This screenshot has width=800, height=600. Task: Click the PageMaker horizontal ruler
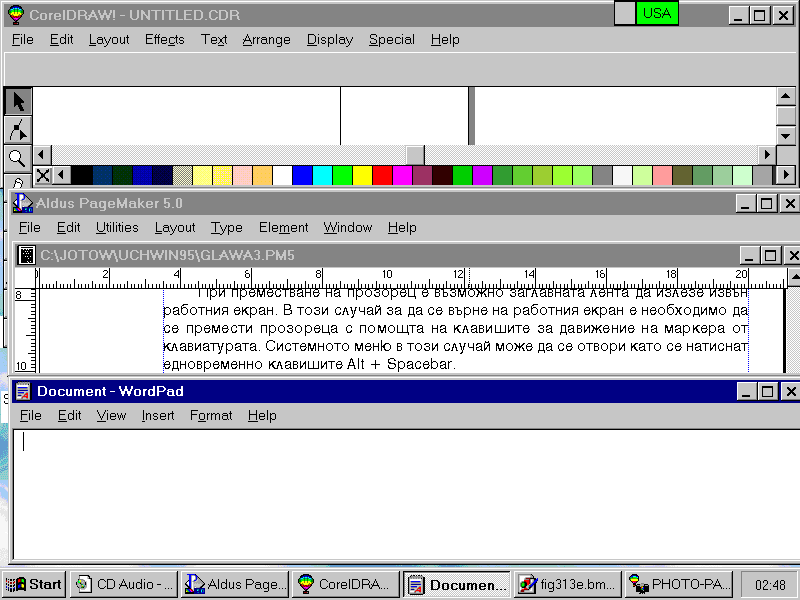[411, 279]
